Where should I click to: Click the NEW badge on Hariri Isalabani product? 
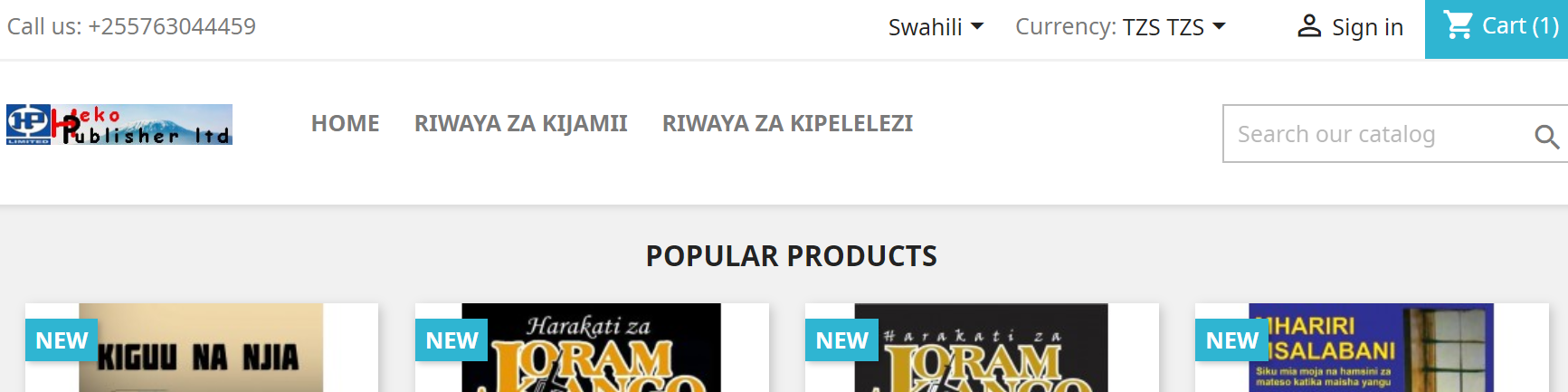(x=1231, y=340)
